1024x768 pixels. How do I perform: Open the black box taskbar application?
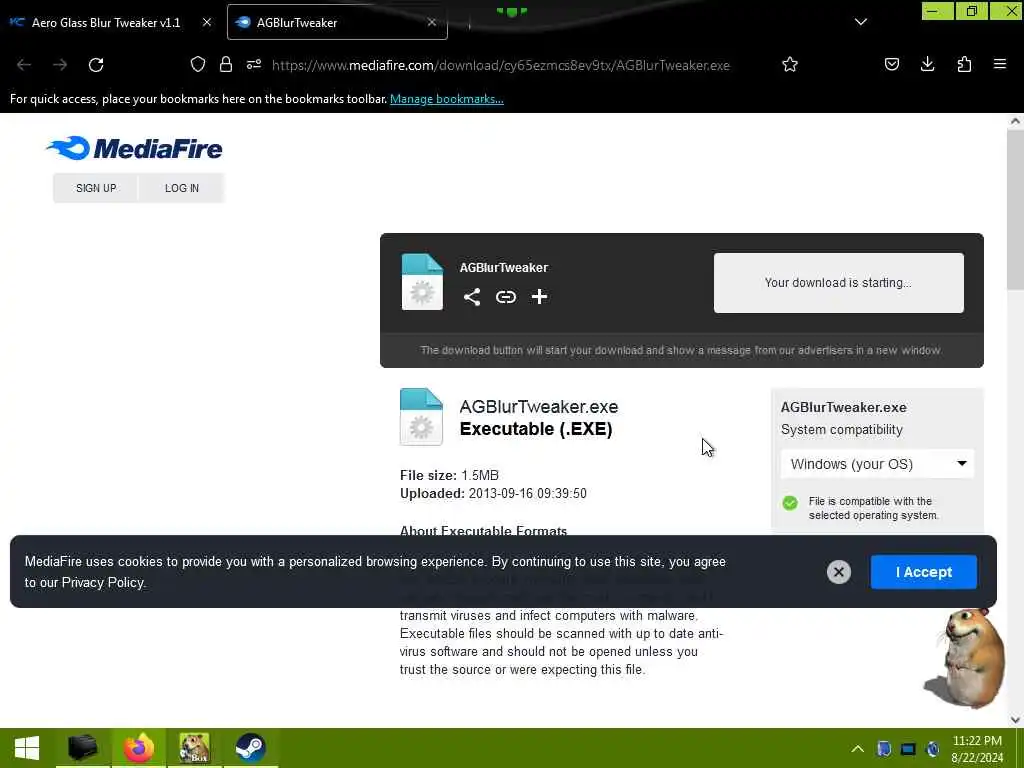point(83,748)
